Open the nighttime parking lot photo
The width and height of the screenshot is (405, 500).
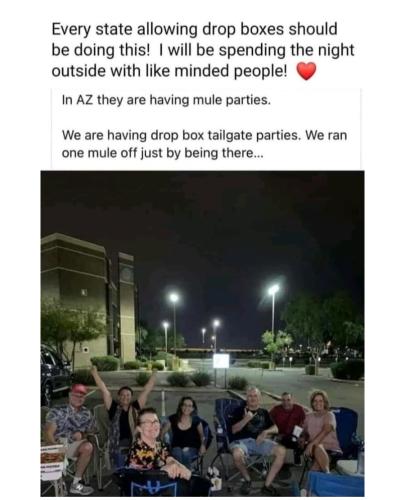(x=202, y=333)
